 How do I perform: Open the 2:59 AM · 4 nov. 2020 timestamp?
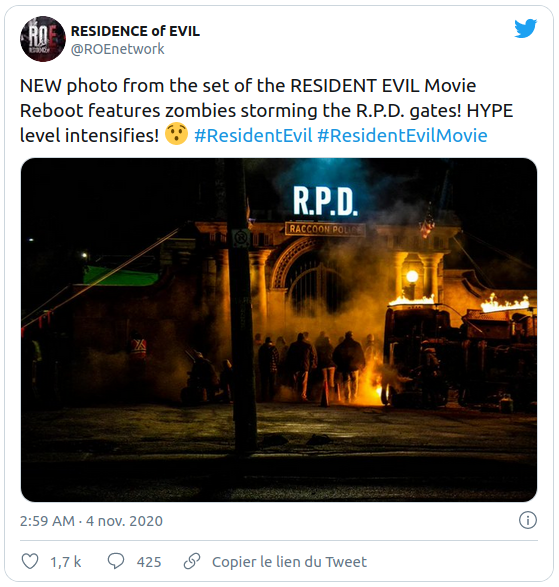91,521
